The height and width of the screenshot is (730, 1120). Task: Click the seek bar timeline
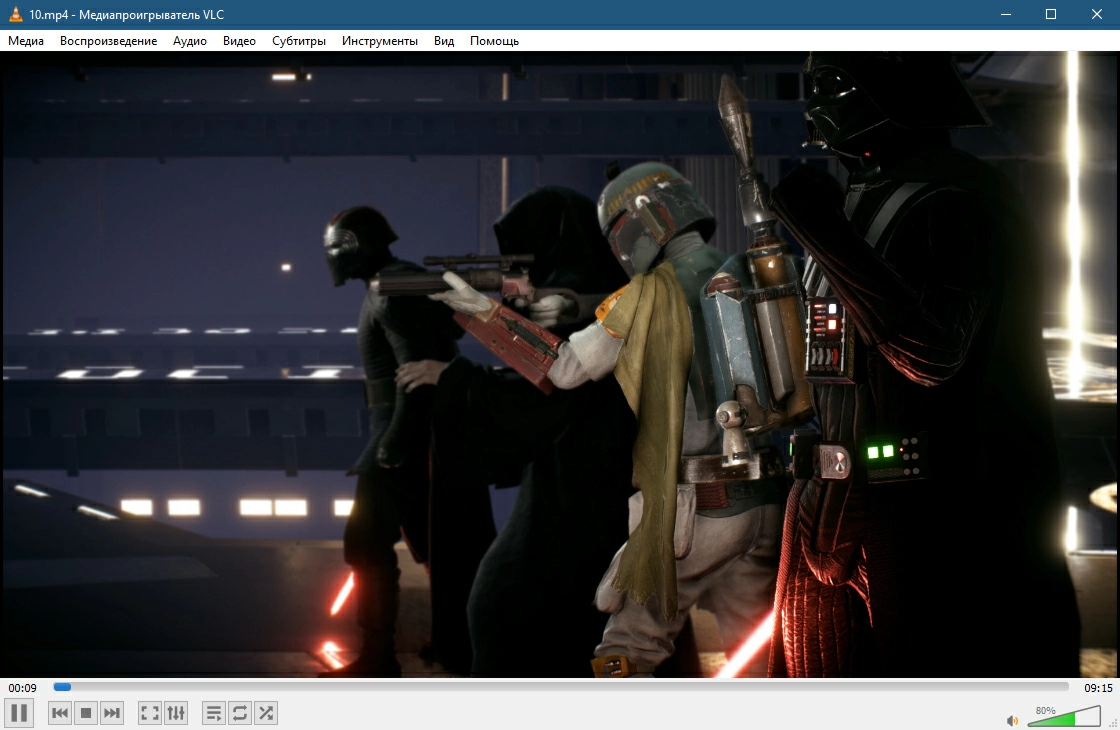pos(561,687)
